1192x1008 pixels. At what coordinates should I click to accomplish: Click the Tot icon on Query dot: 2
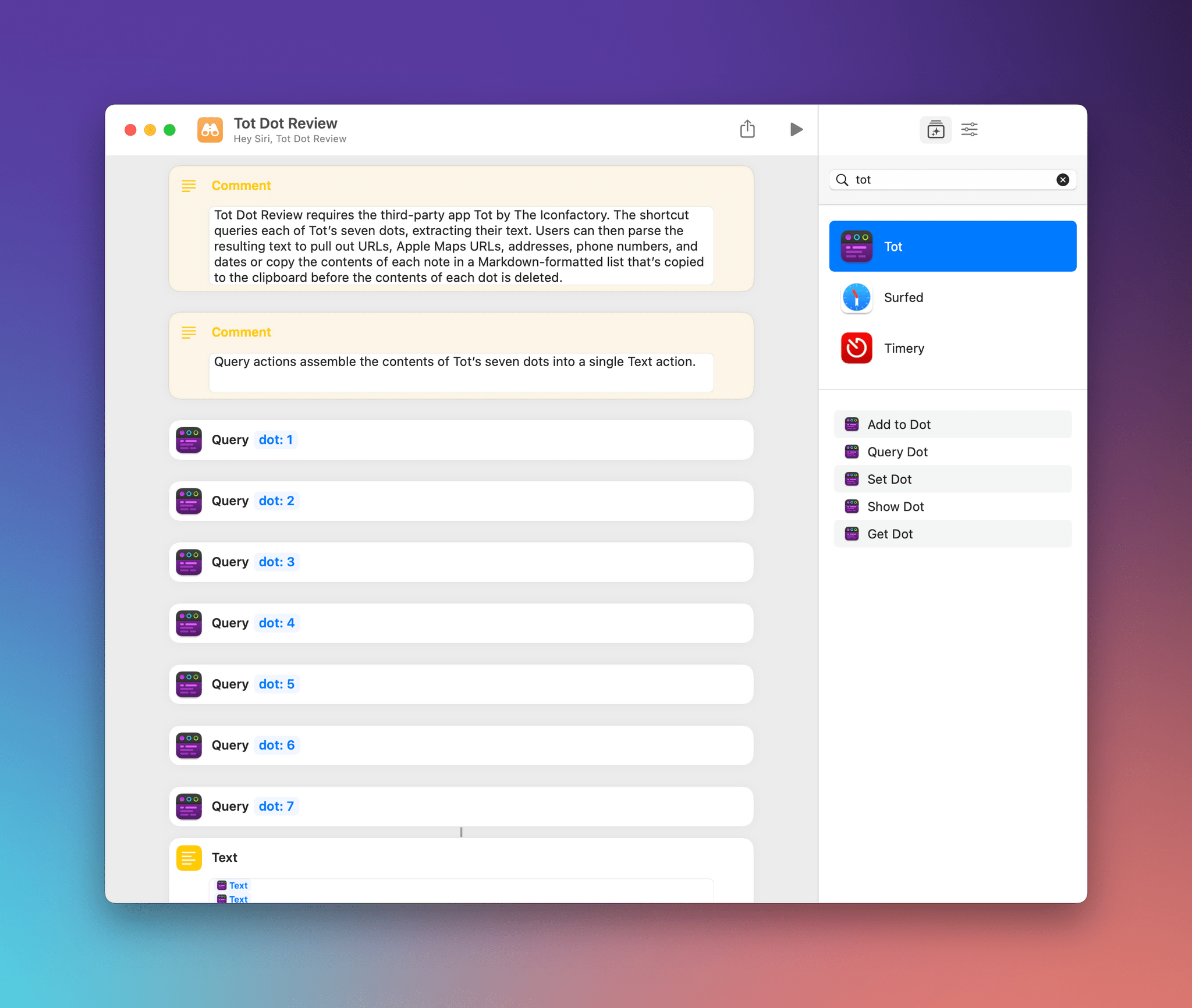tap(189, 501)
